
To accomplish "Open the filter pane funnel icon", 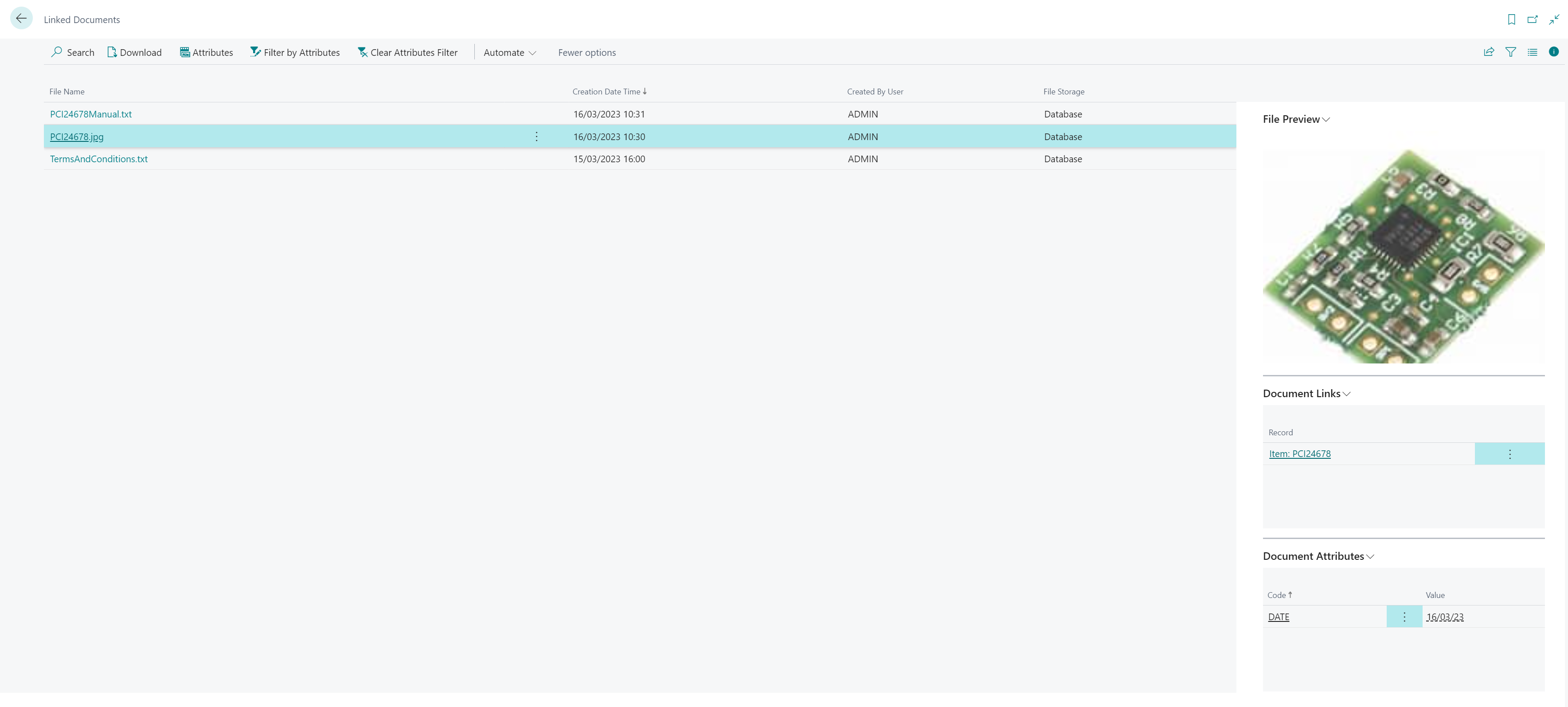I will pos(1511,52).
